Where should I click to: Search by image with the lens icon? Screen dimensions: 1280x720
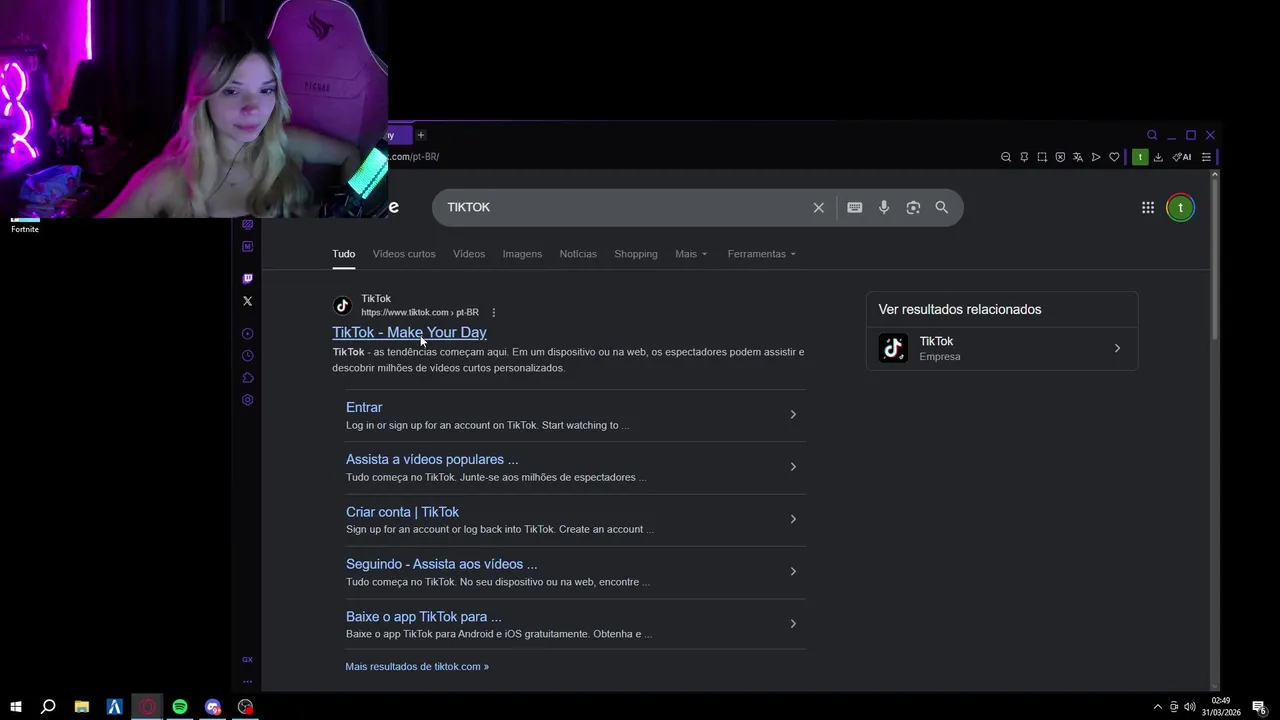pyautogui.click(x=913, y=207)
